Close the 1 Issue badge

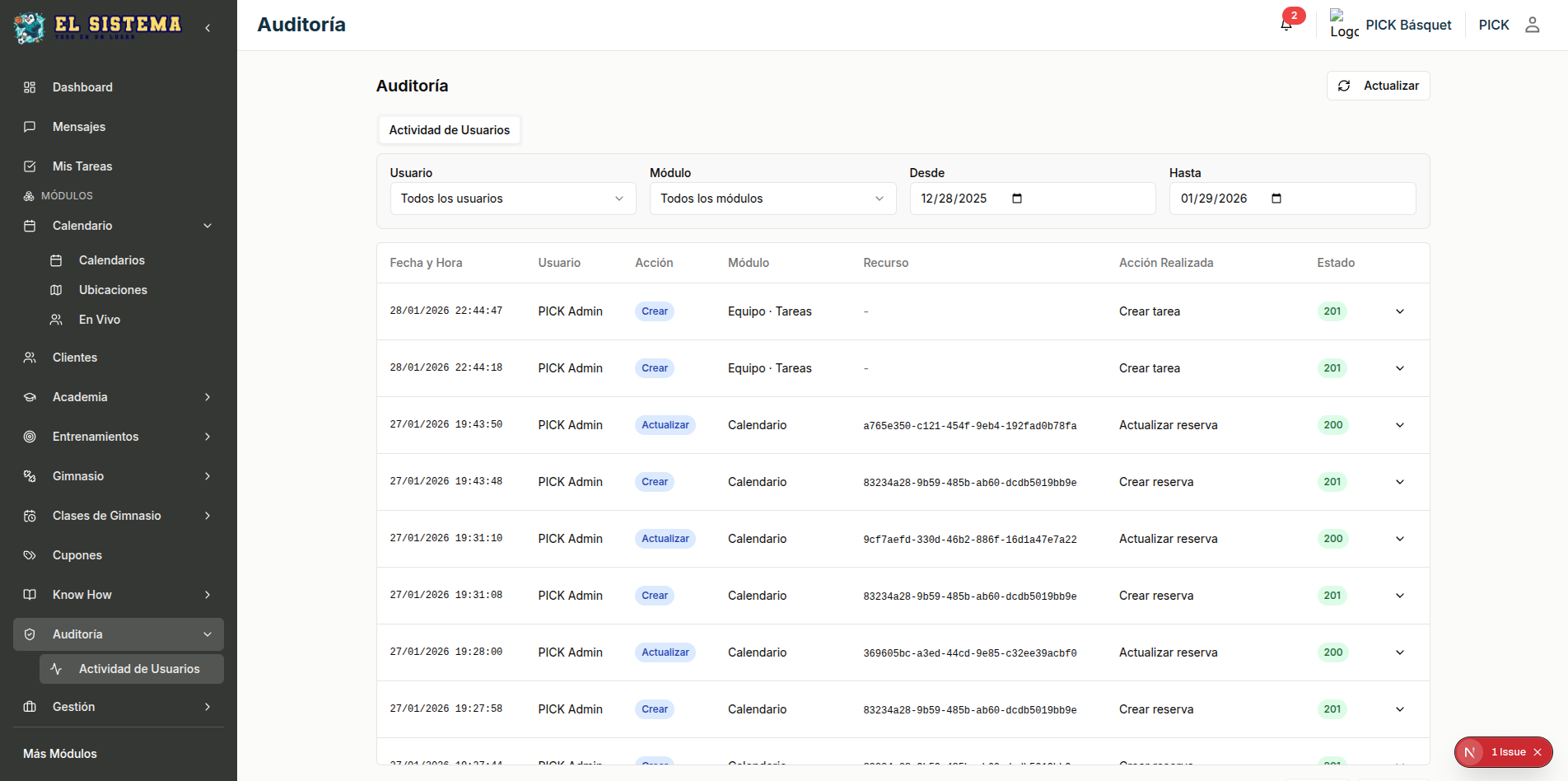point(1538,752)
